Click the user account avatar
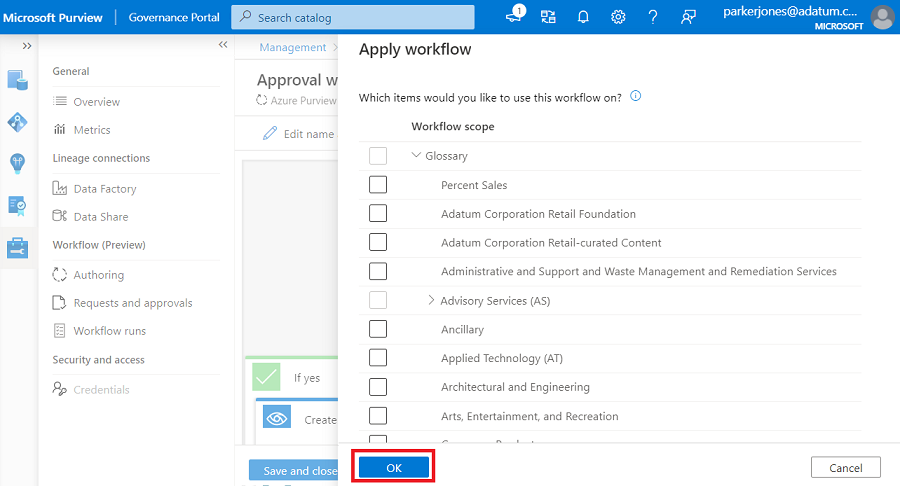 [882, 17]
